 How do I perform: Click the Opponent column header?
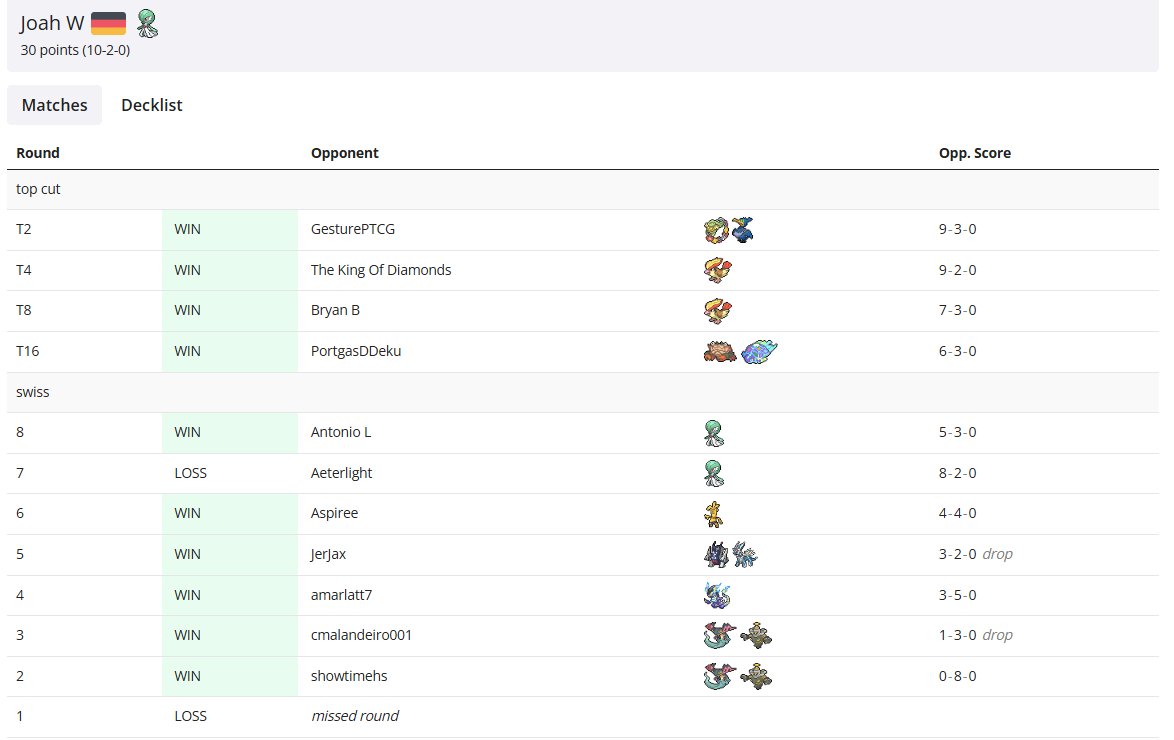(x=344, y=153)
